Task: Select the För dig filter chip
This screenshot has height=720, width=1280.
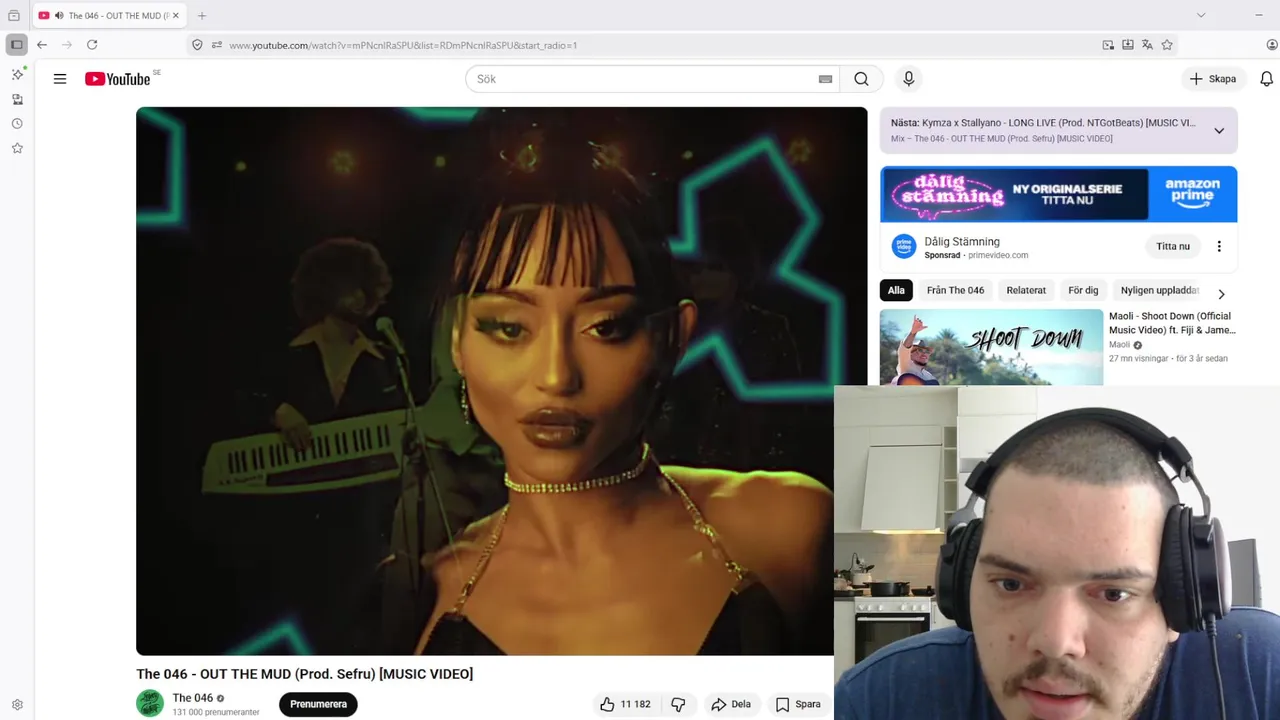Action: point(1083,290)
